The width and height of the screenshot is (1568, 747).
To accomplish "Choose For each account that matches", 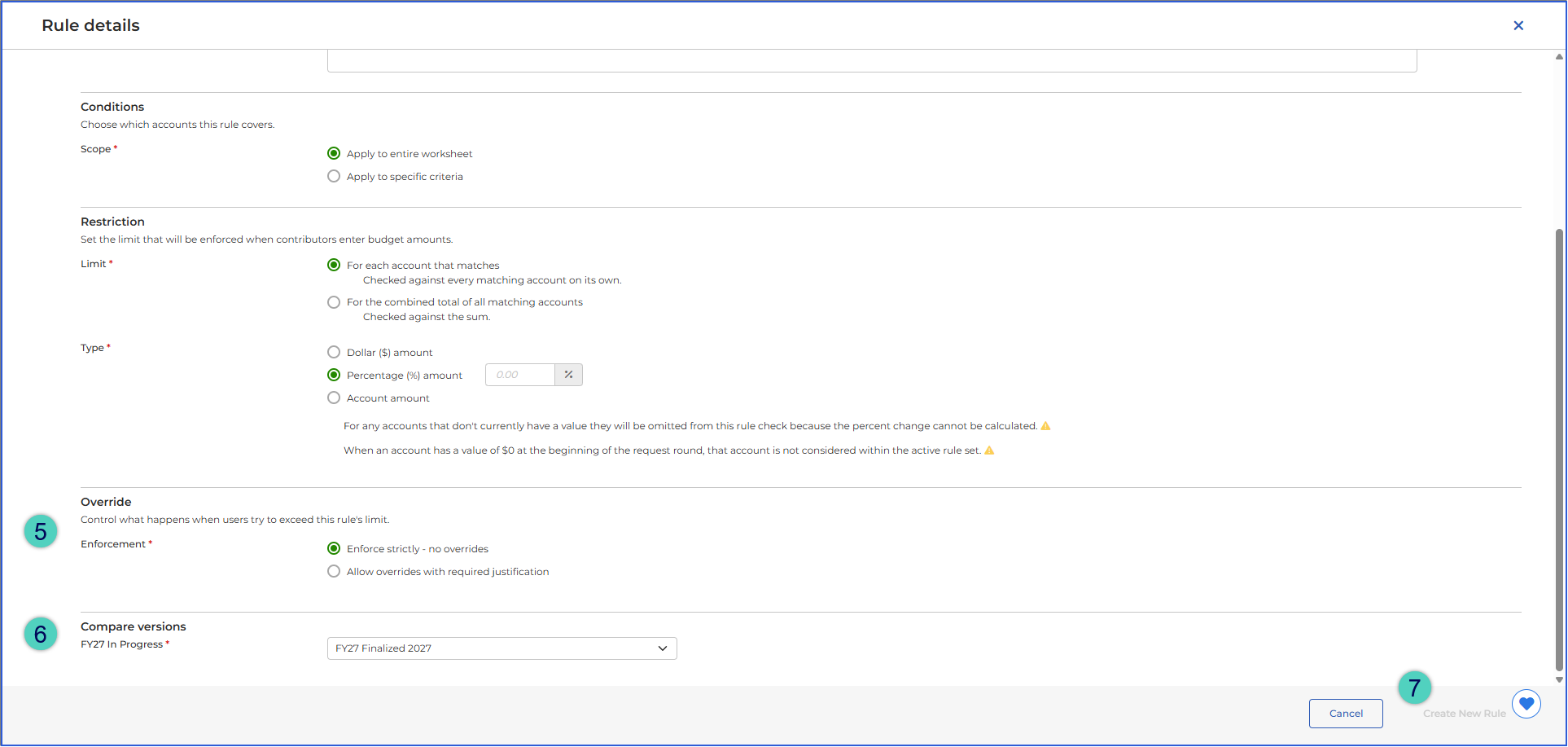I will 334,265.
